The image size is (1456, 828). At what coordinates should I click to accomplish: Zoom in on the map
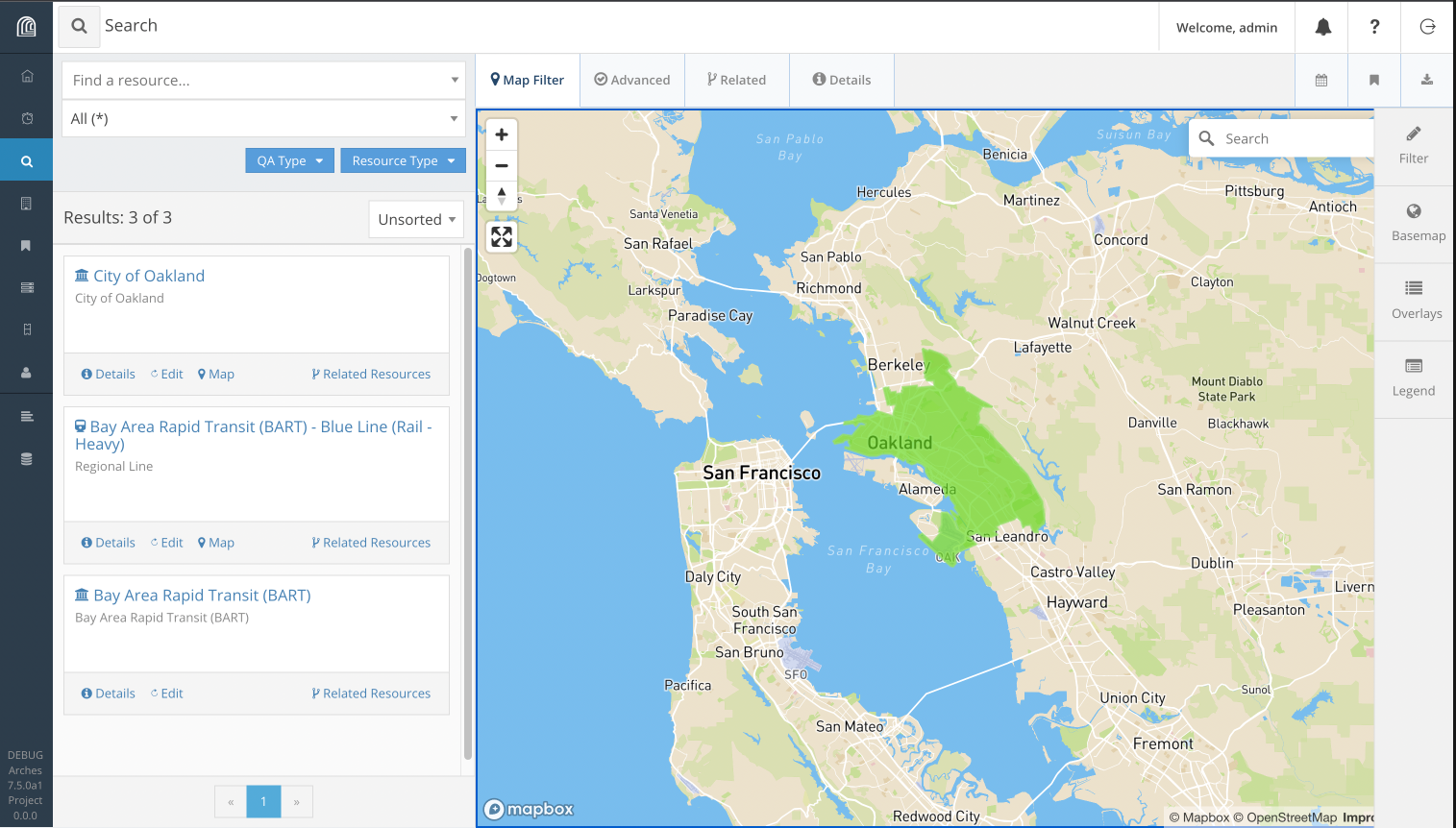pyautogui.click(x=502, y=134)
